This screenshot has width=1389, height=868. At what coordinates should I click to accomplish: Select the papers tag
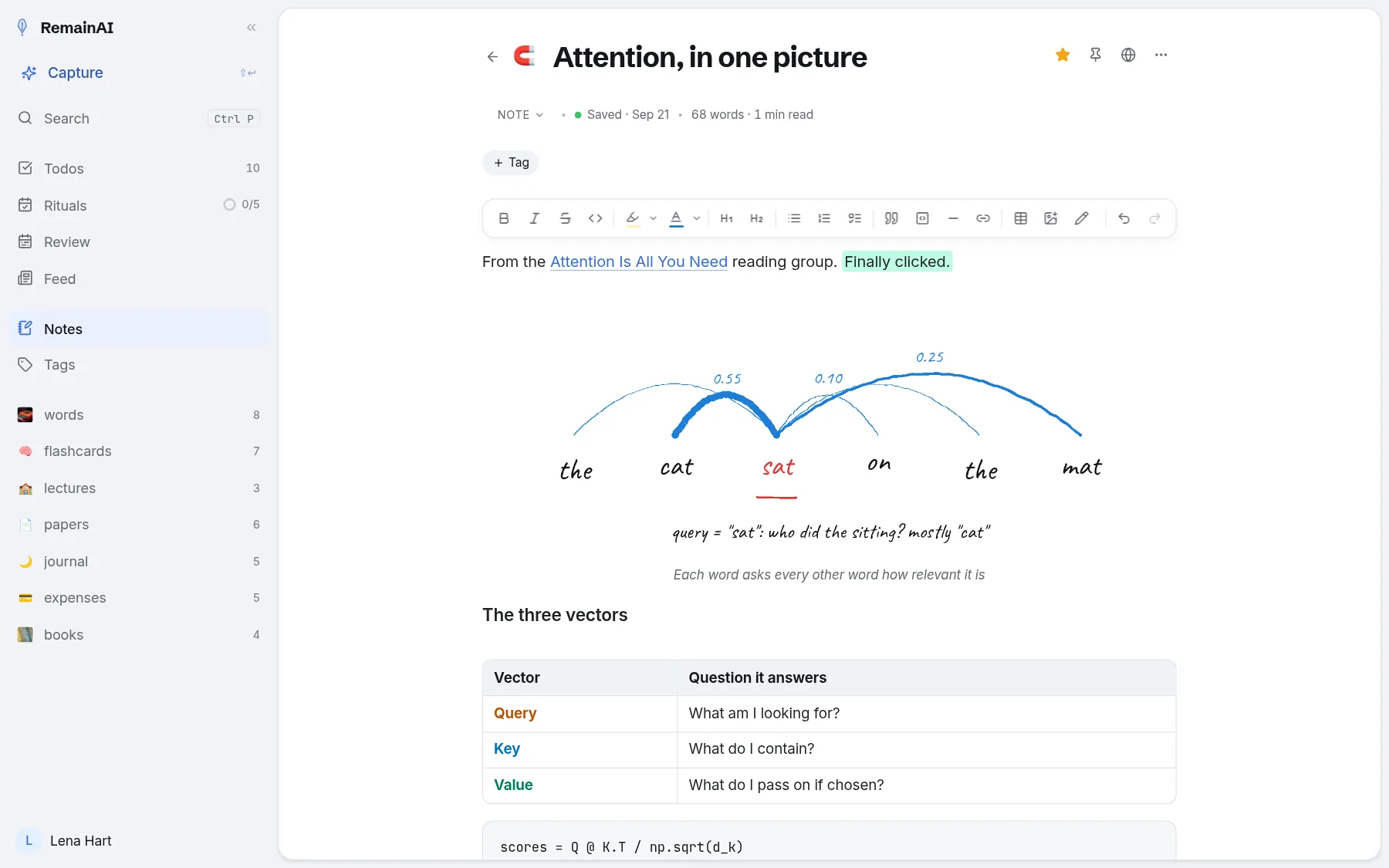pos(139,525)
